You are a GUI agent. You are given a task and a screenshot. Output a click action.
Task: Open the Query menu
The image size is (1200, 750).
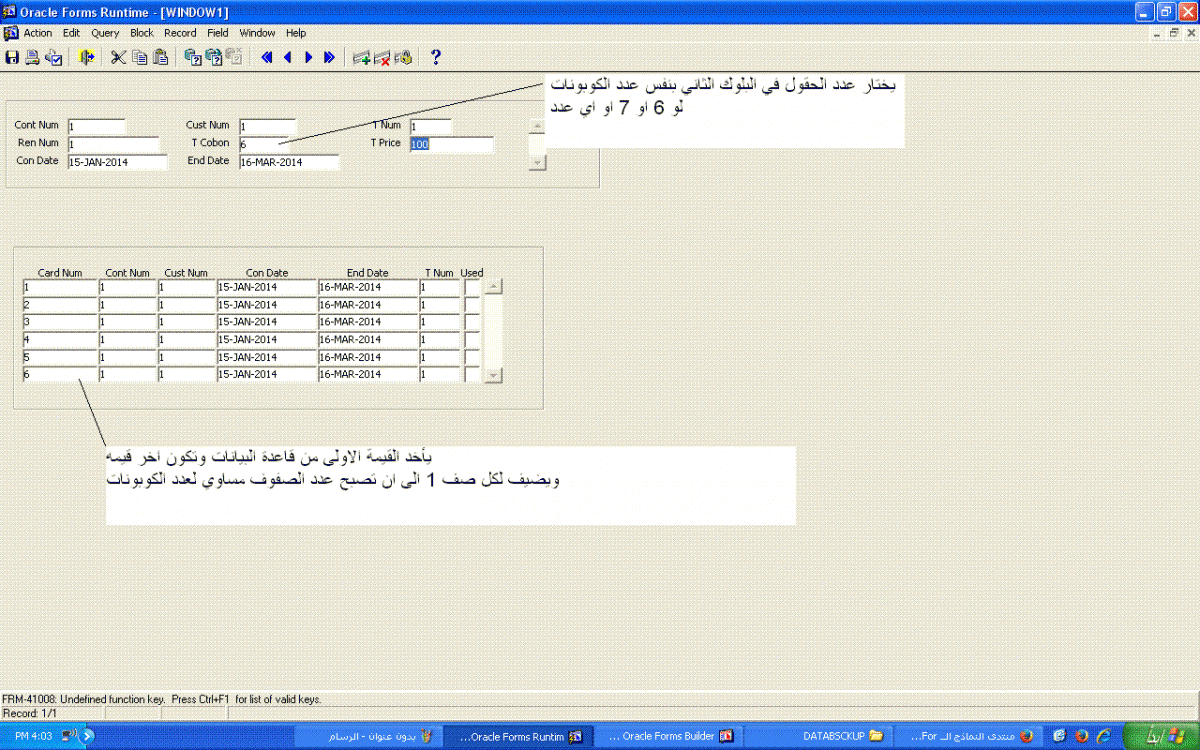(105, 33)
